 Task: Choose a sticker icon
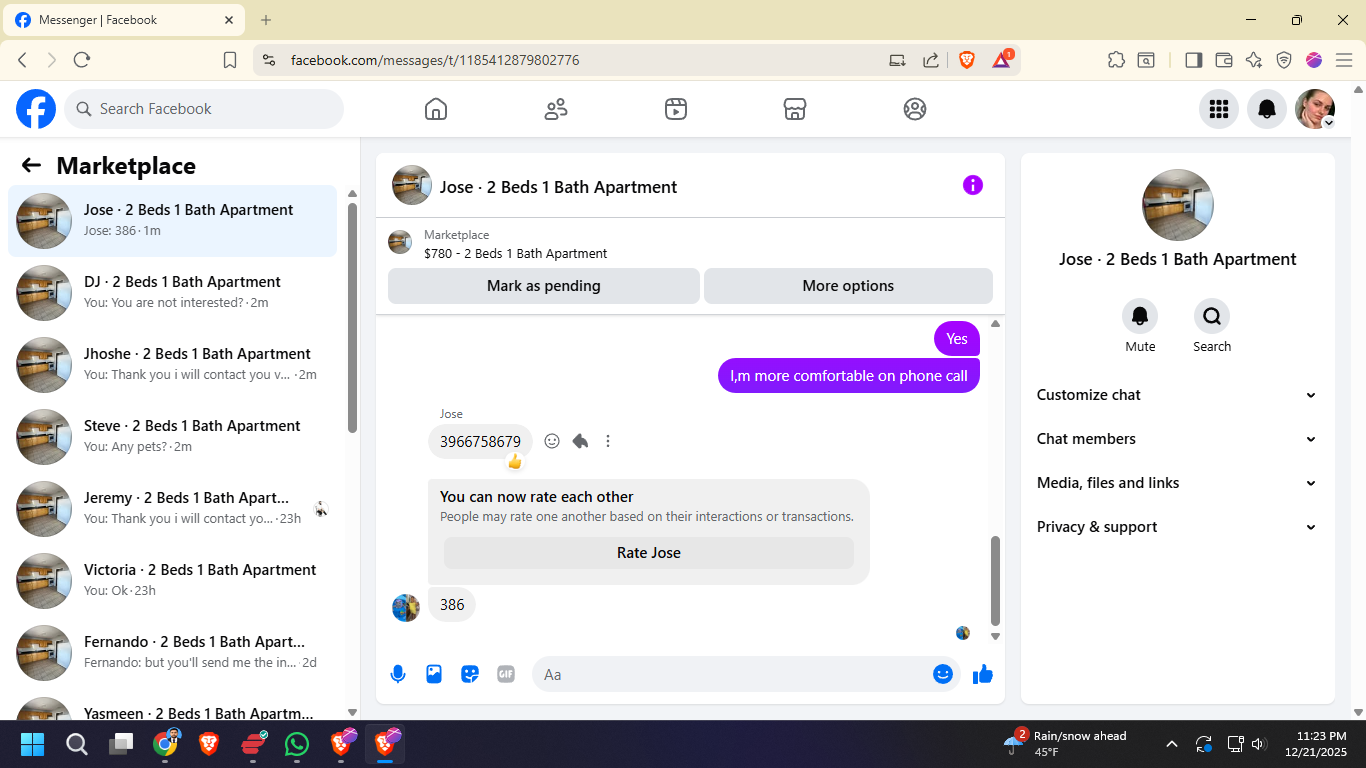click(470, 674)
